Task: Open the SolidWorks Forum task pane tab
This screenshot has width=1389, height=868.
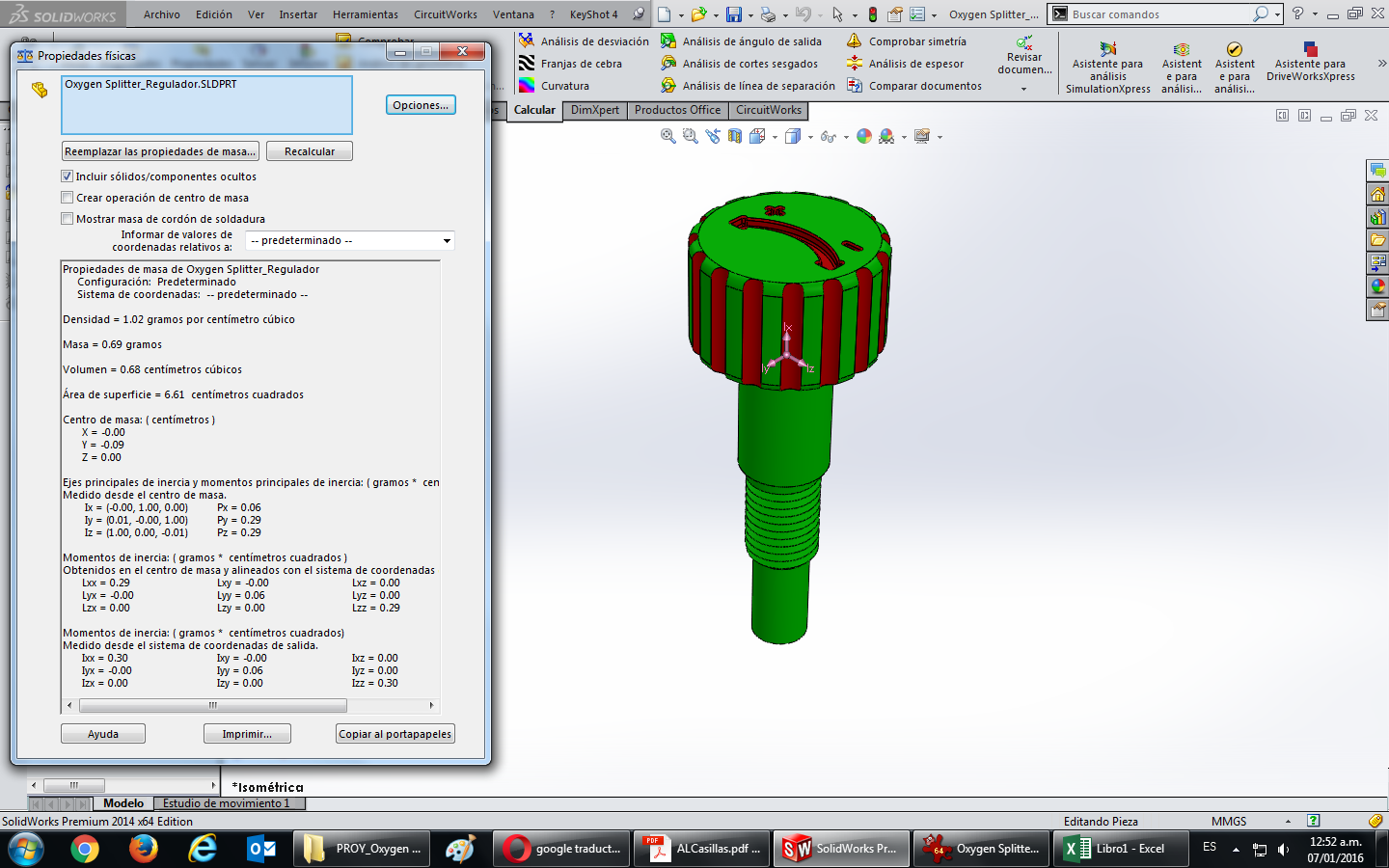Action: [x=1377, y=171]
